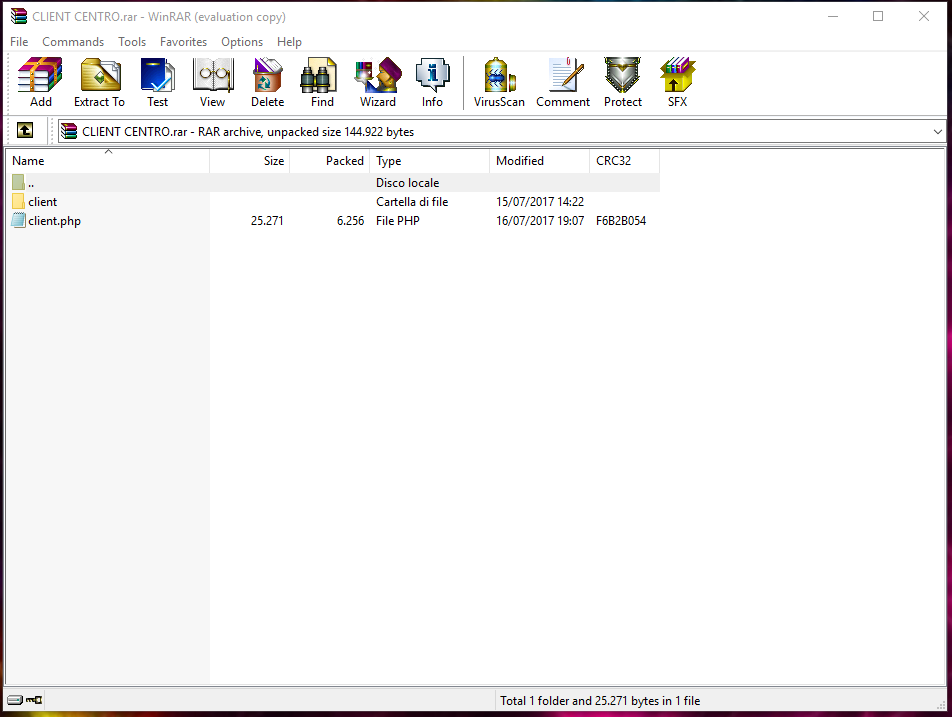Open the Tools menu
The width and height of the screenshot is (952, 717).
[x=132, y=42]
